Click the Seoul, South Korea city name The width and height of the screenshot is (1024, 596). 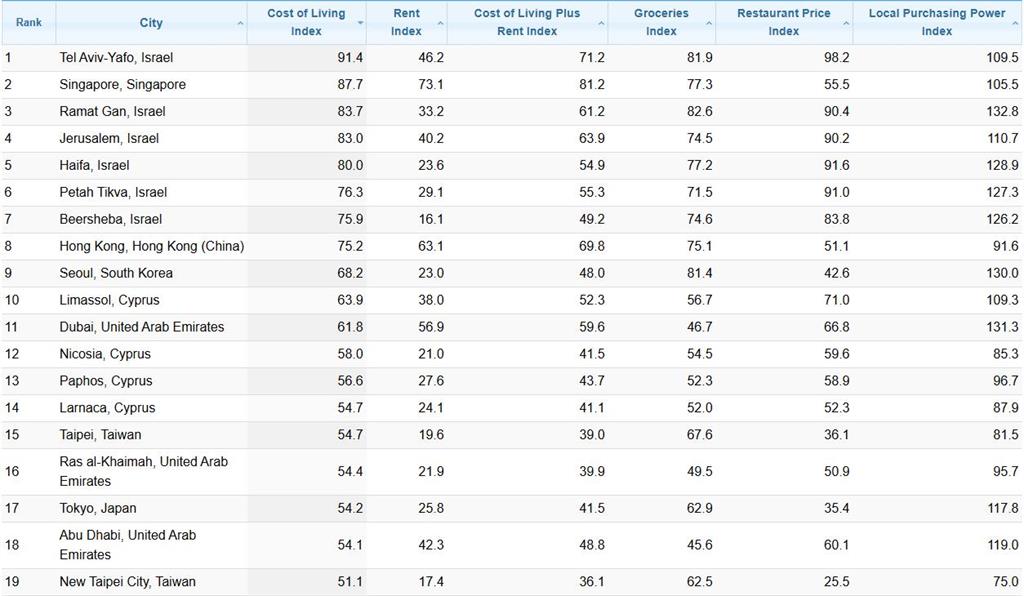[x=116, y=273]
